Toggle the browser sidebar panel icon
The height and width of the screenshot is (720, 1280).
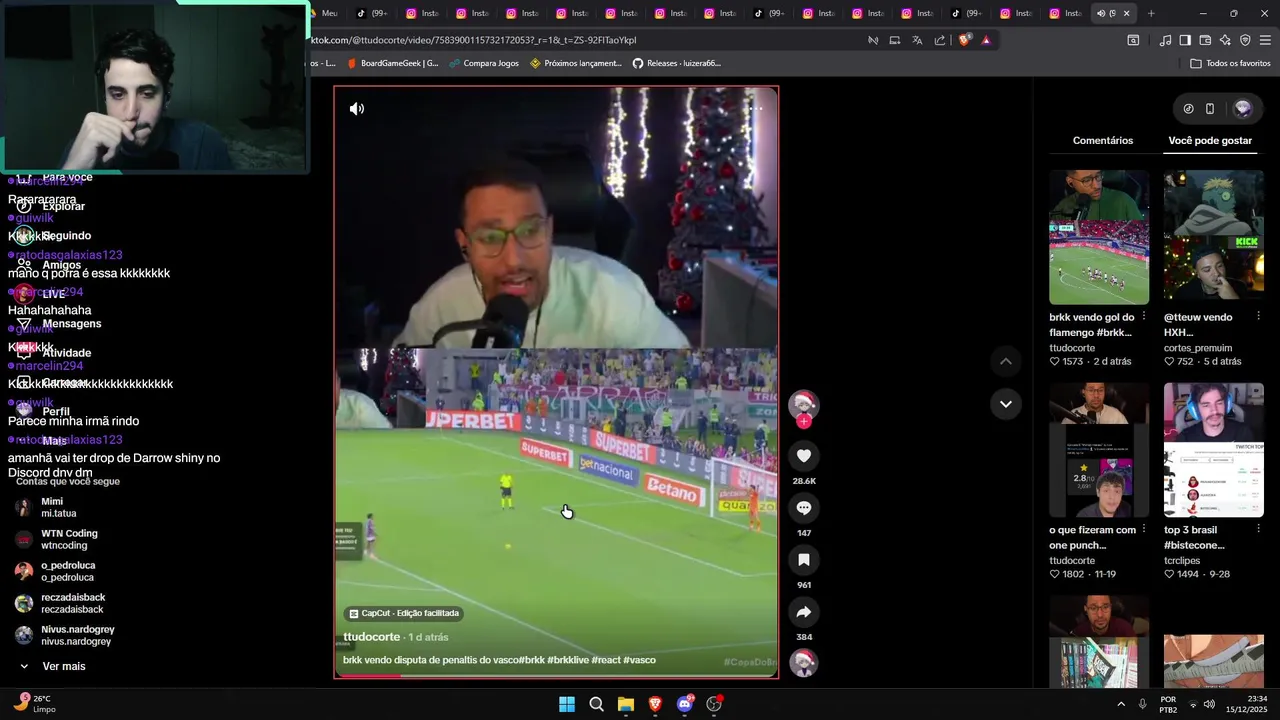click(x=1185, y=40)
